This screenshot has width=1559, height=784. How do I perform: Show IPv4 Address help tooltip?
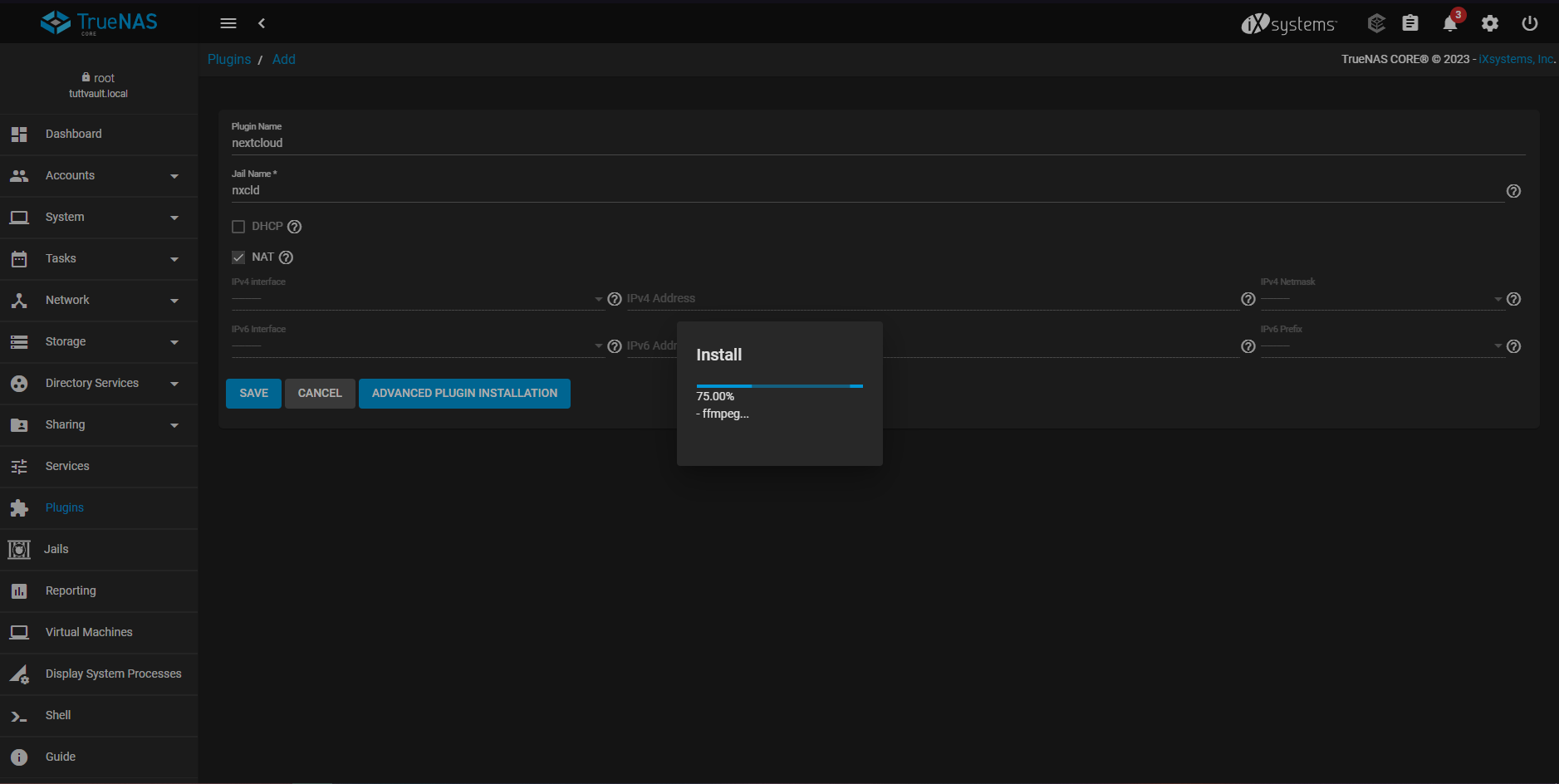(1248, 299)
